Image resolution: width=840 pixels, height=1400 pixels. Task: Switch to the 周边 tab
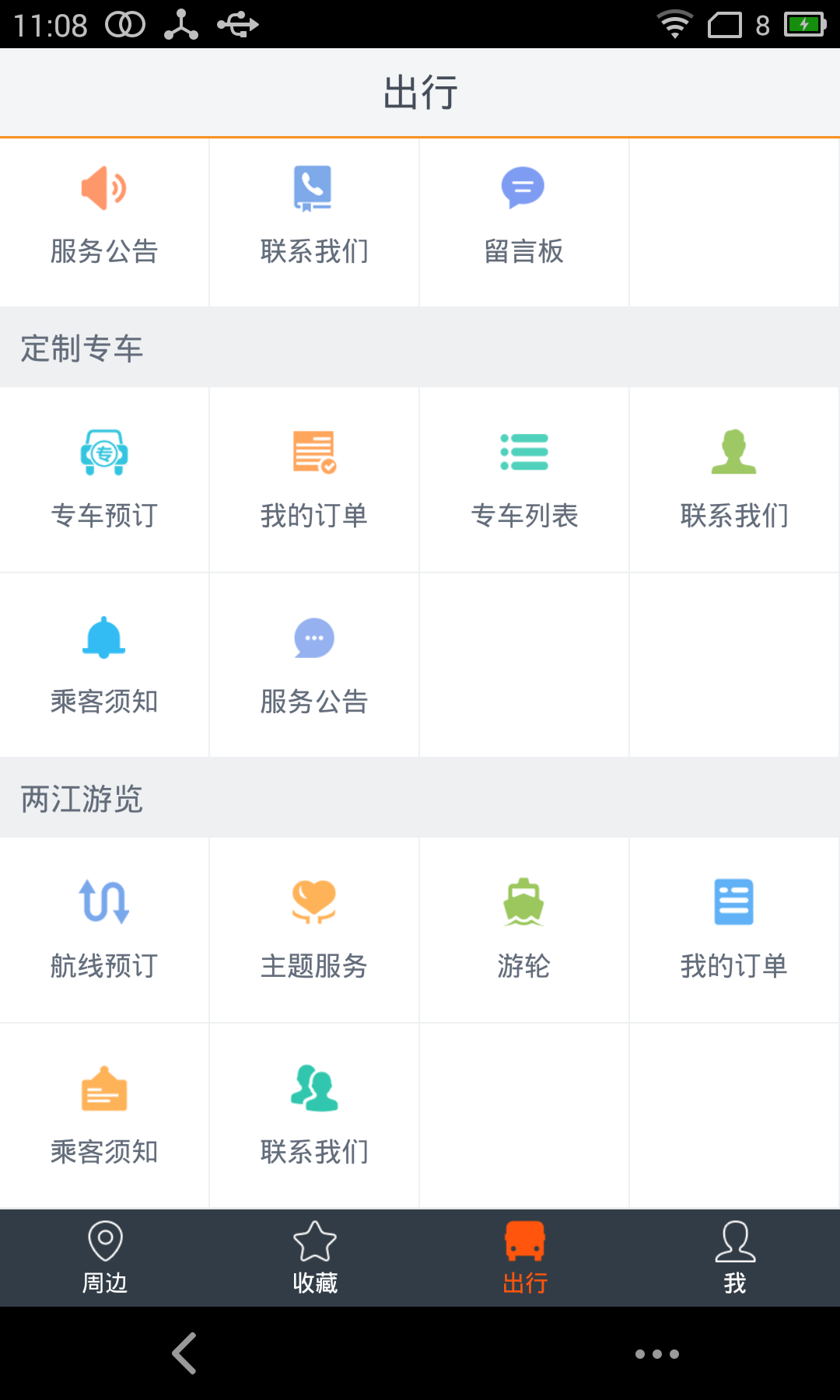(105, 1258)
